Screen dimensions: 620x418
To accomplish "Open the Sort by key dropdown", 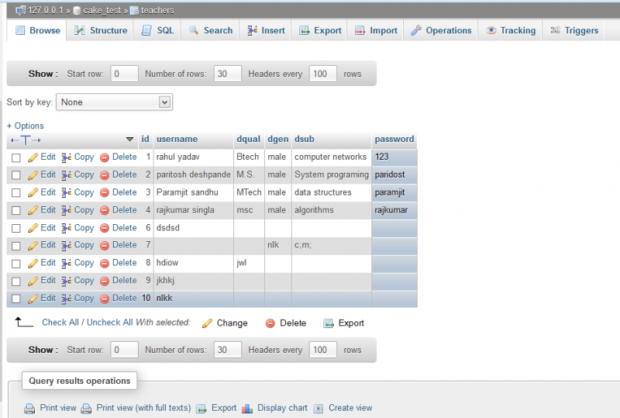I will [x=114, y=102].
